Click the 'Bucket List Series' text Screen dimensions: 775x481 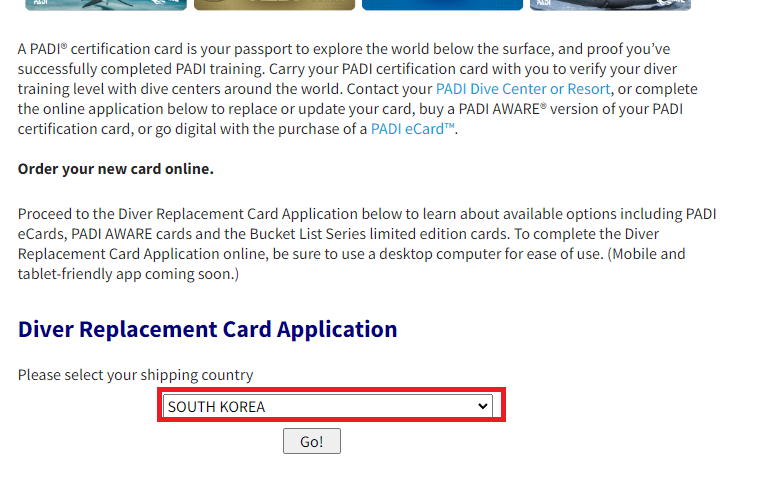click(307, 234)
